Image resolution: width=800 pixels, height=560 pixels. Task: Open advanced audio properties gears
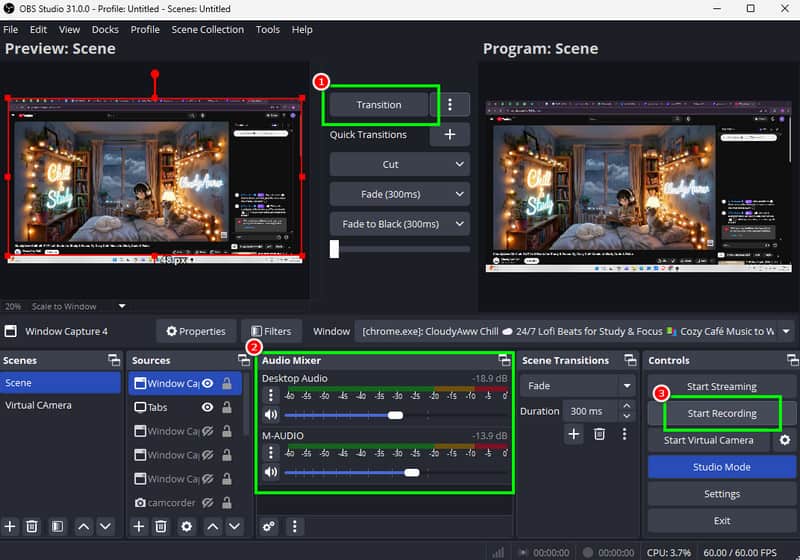[269, 526]
